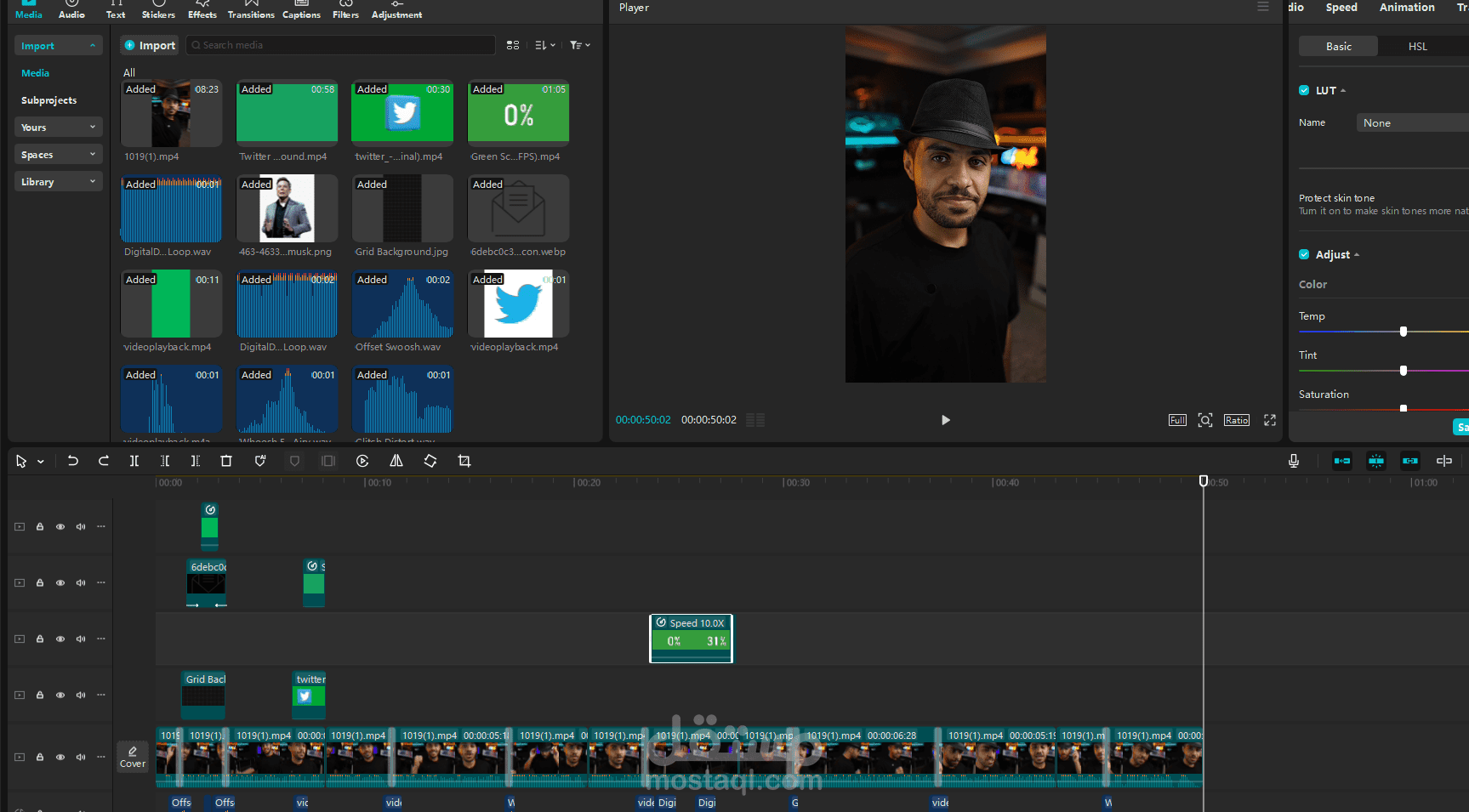Select the Crop tool
The width and height of the screenshot is (1469, 812).
[x=464, y=461]
